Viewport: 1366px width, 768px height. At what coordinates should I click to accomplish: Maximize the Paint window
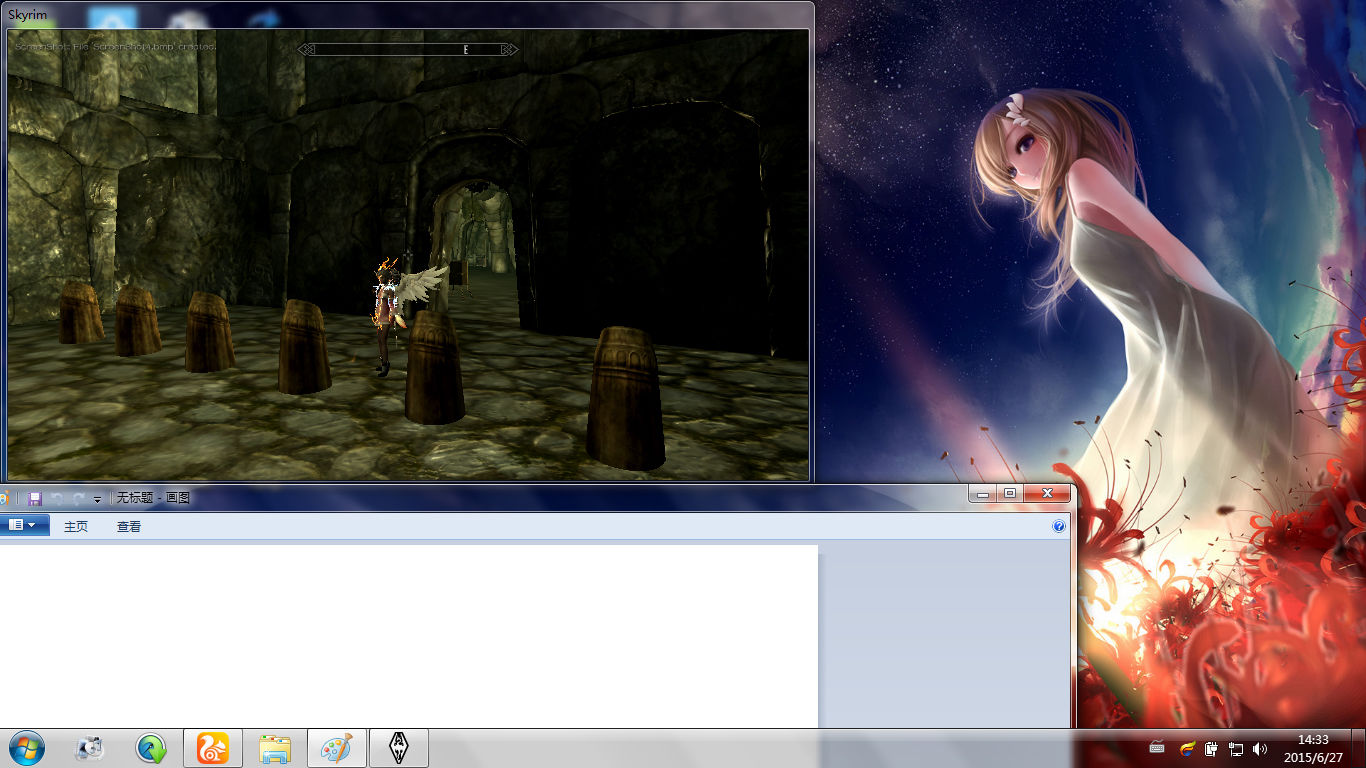point(1010,493)
